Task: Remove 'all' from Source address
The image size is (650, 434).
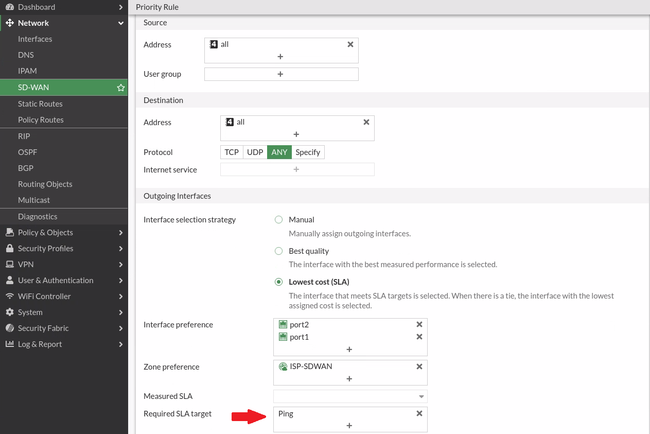Action: click(x=350, y=44)
